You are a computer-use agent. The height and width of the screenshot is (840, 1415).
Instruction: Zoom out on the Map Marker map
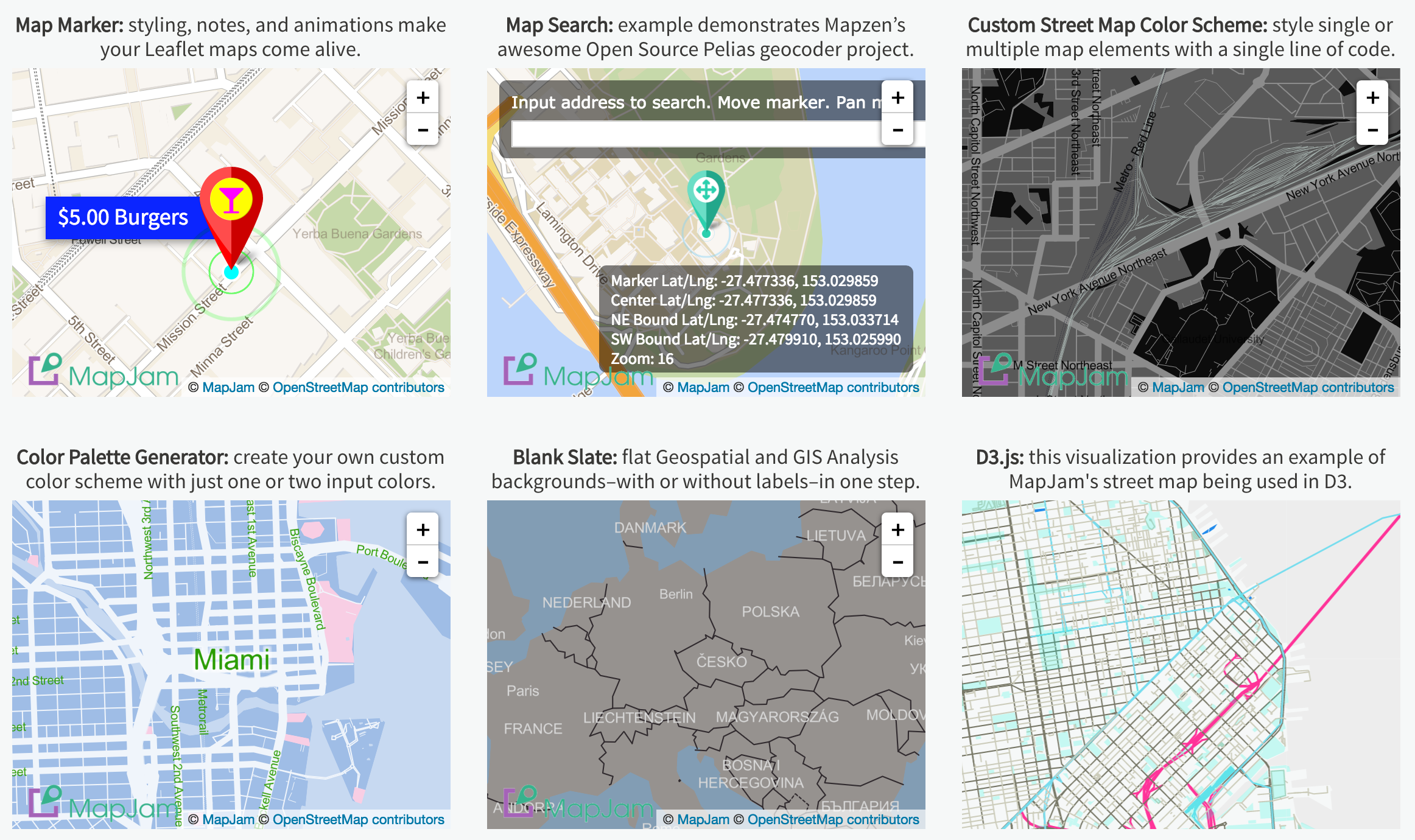coord(423,130)
